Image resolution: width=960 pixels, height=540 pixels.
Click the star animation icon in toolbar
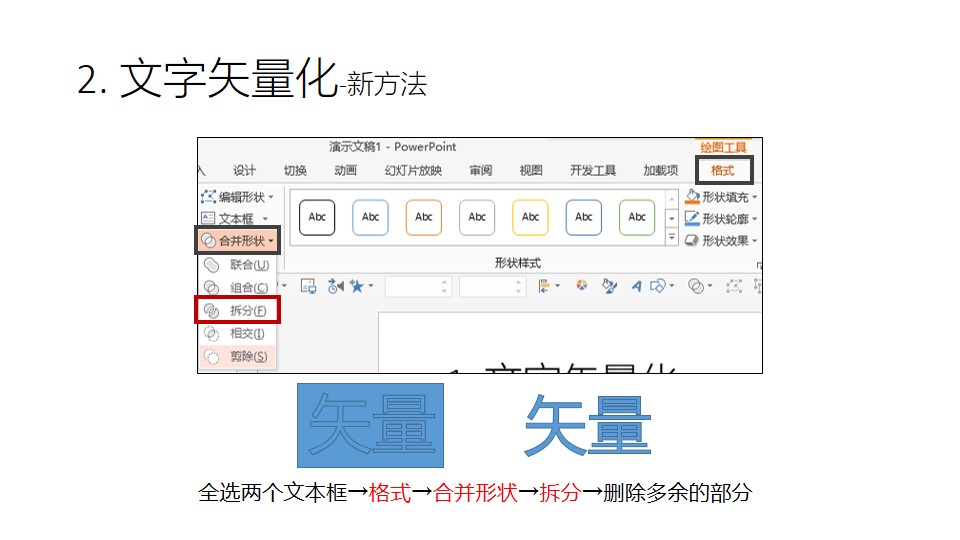356,286
